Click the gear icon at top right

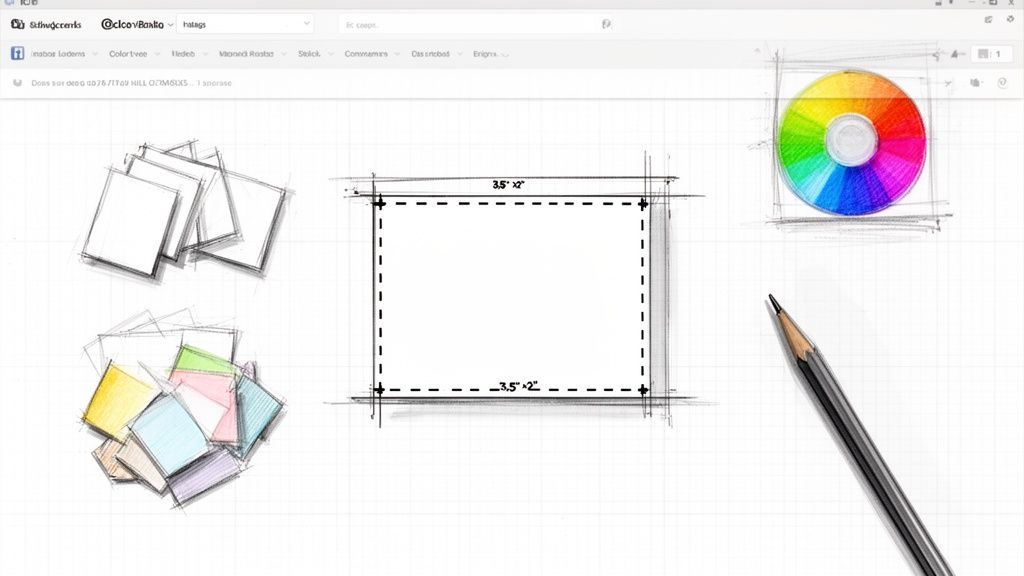point(1010,19)
